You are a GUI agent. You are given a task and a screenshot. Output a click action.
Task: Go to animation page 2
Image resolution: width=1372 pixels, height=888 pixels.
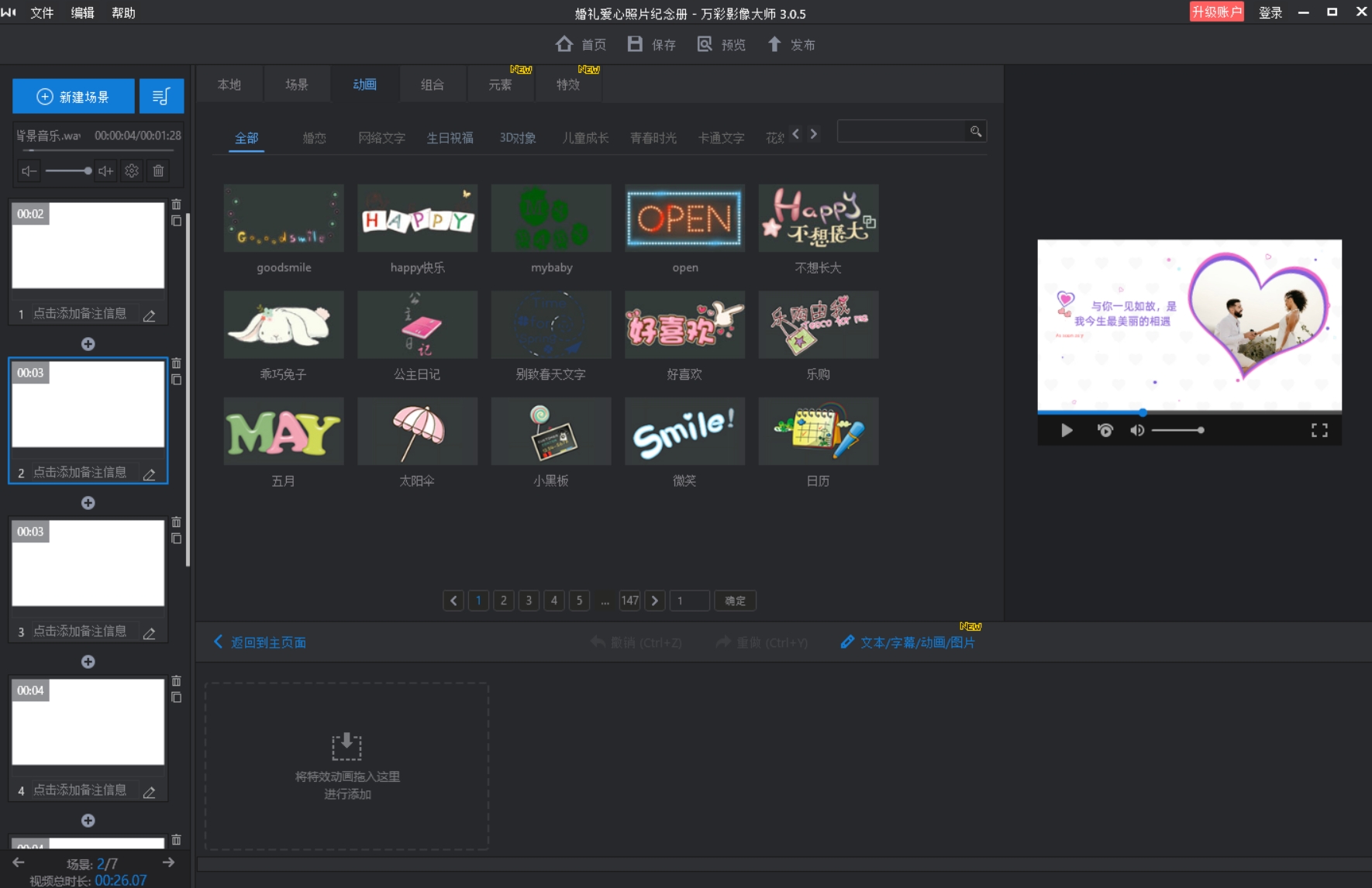504,601
